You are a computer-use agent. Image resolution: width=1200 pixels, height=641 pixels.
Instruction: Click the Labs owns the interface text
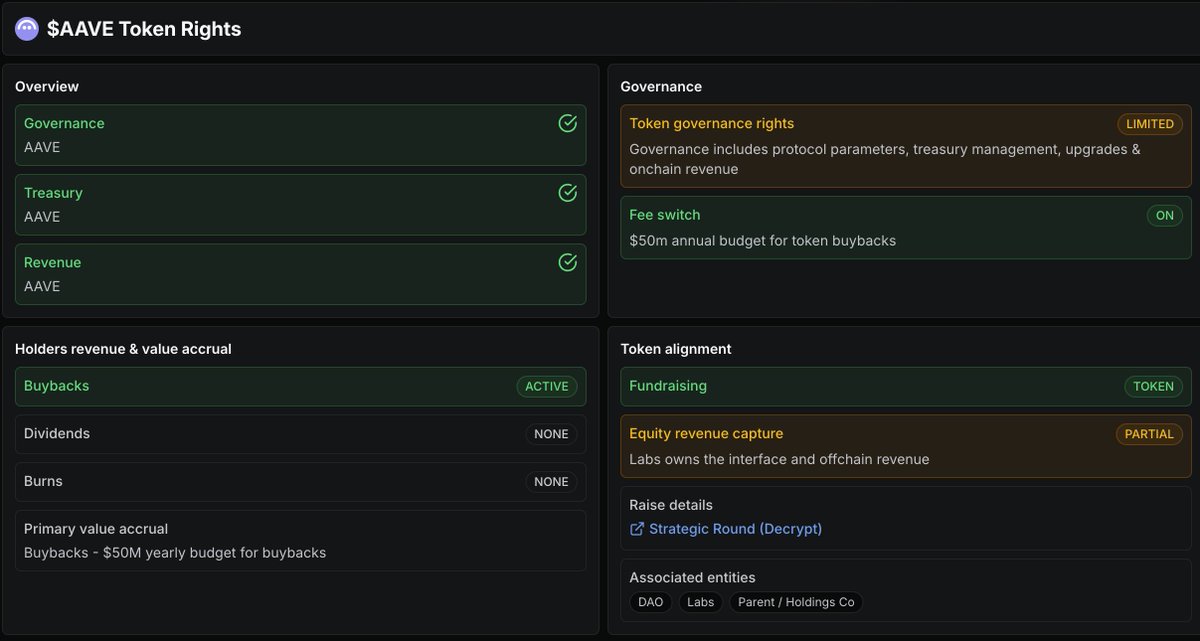coord(779,459)
